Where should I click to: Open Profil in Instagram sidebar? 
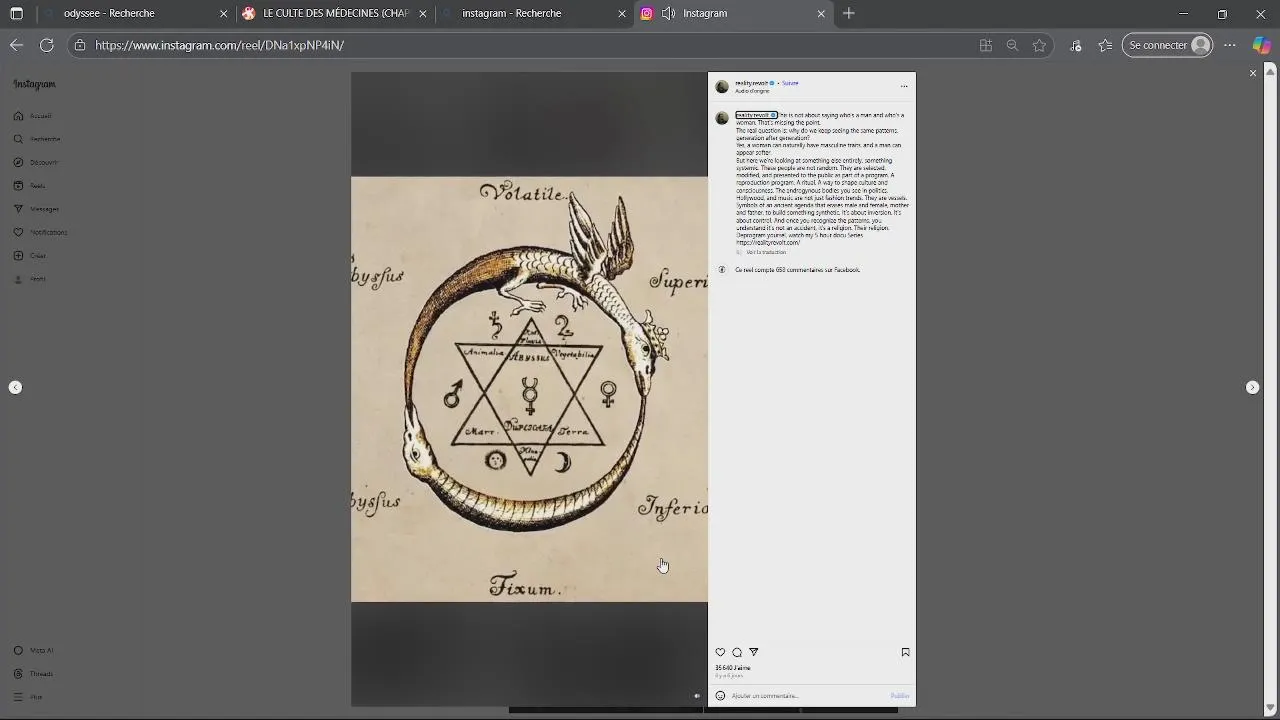point(29,279)
